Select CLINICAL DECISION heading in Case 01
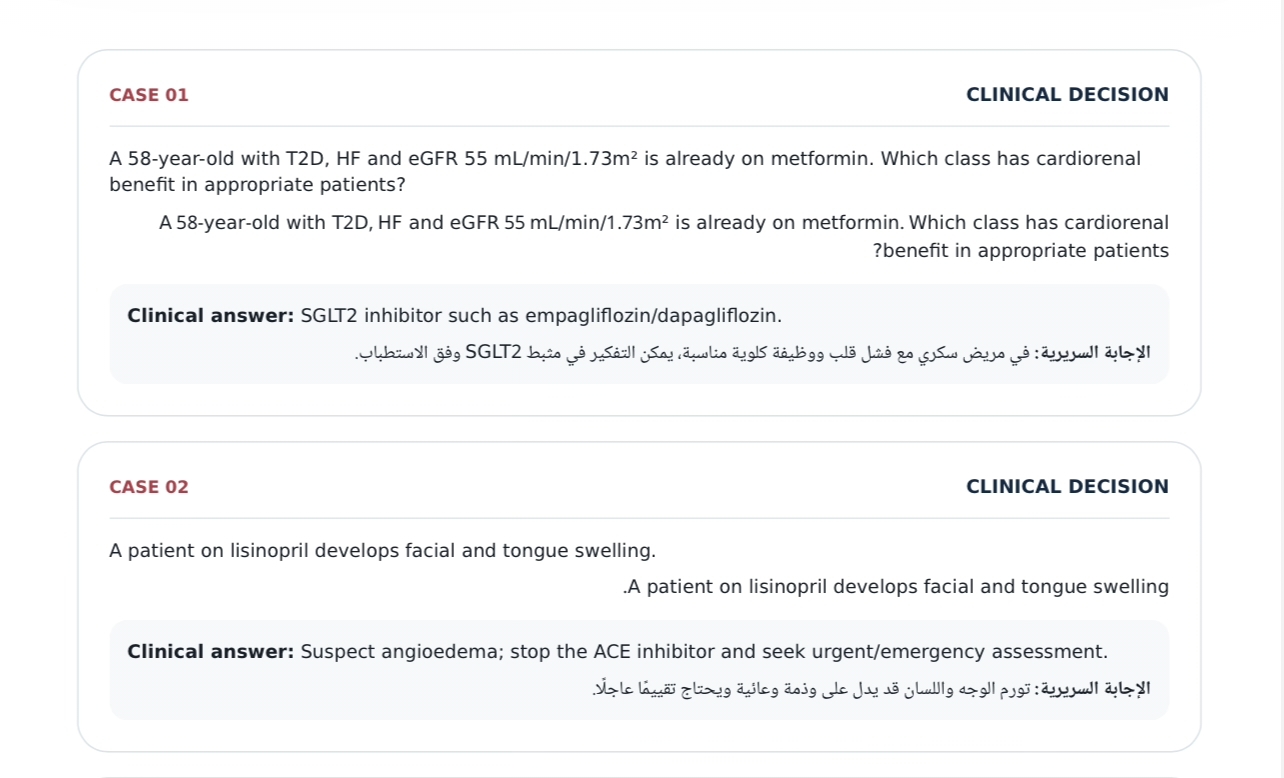The image size is (1284, 778). point(1067,95)
